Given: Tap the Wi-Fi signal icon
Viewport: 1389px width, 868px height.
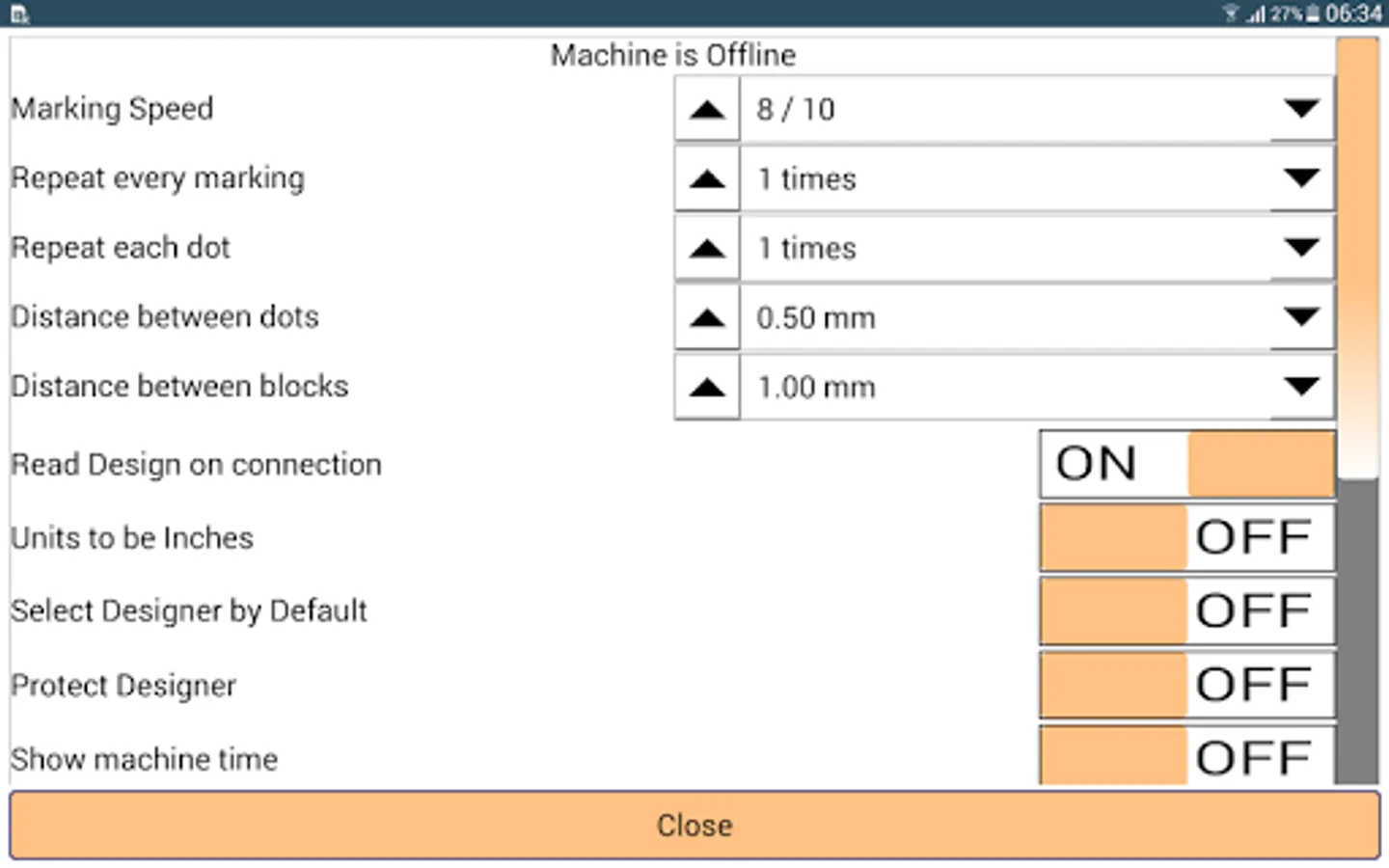Looking at the screenshot, I should (x=1230, y=14).
